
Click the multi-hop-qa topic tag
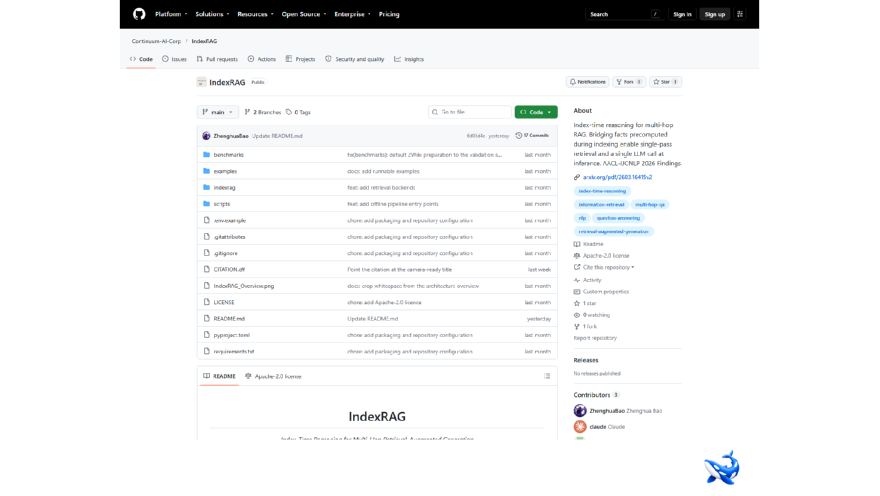[650, 205]
